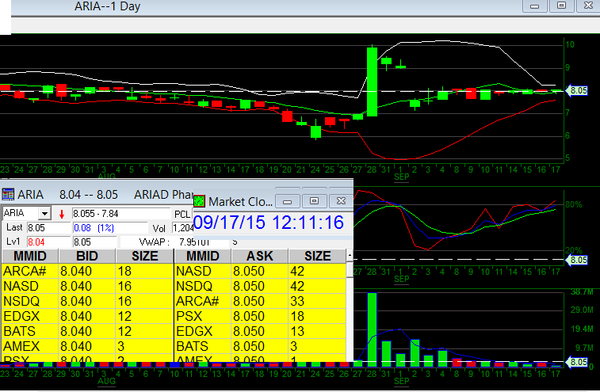Click the ASK column header
Screen dimensions: 600x392
point(260,256)
